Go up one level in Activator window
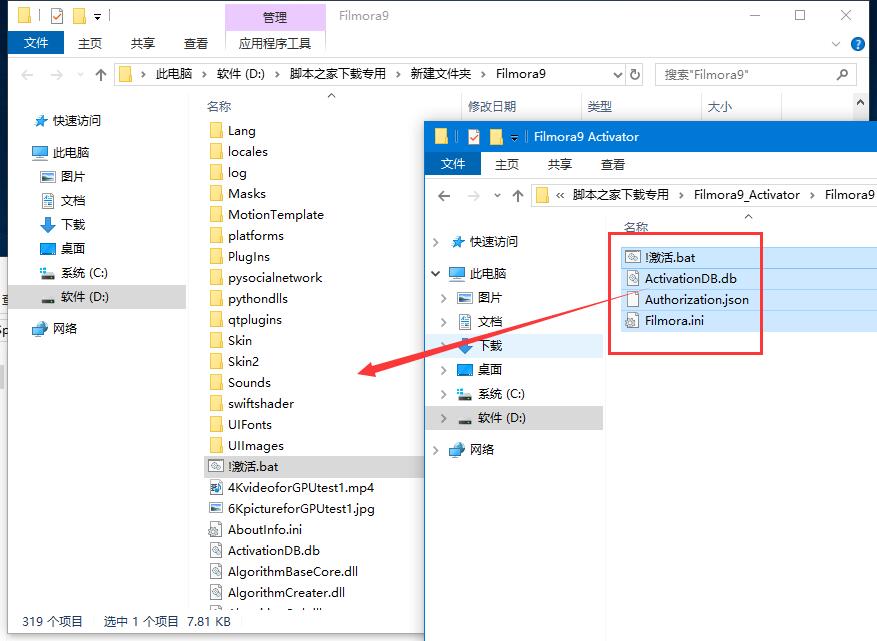The image size is (877, 641). 518,195
